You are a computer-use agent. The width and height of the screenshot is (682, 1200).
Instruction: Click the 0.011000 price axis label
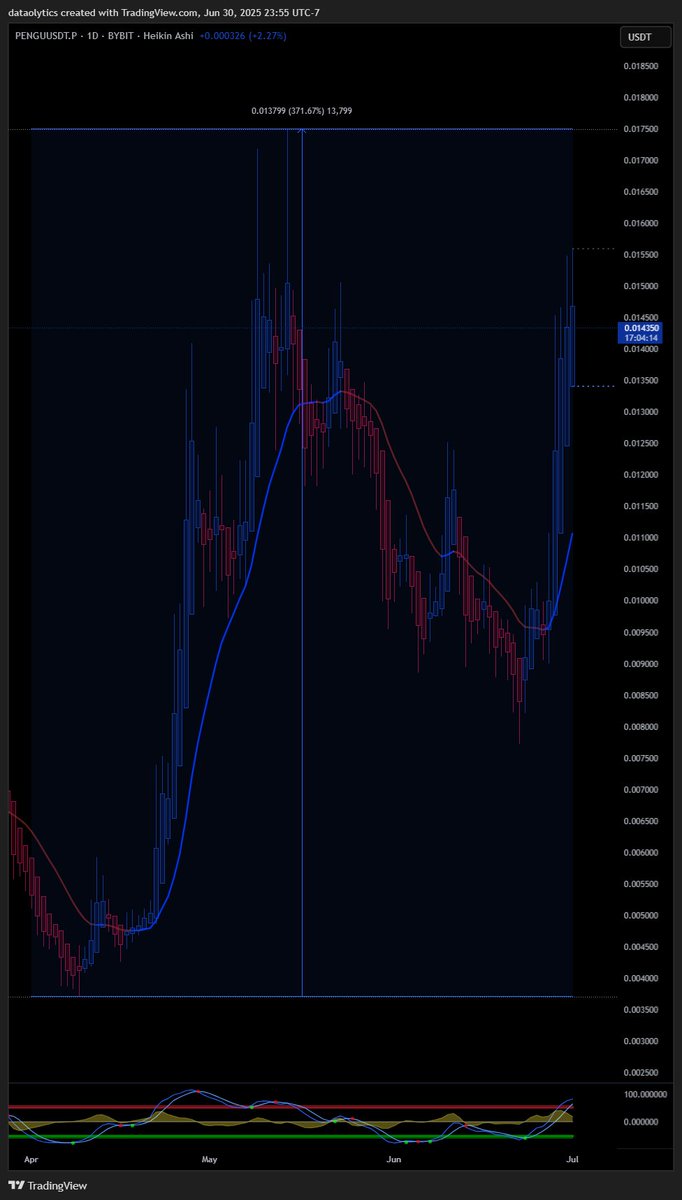click(641, 538)
